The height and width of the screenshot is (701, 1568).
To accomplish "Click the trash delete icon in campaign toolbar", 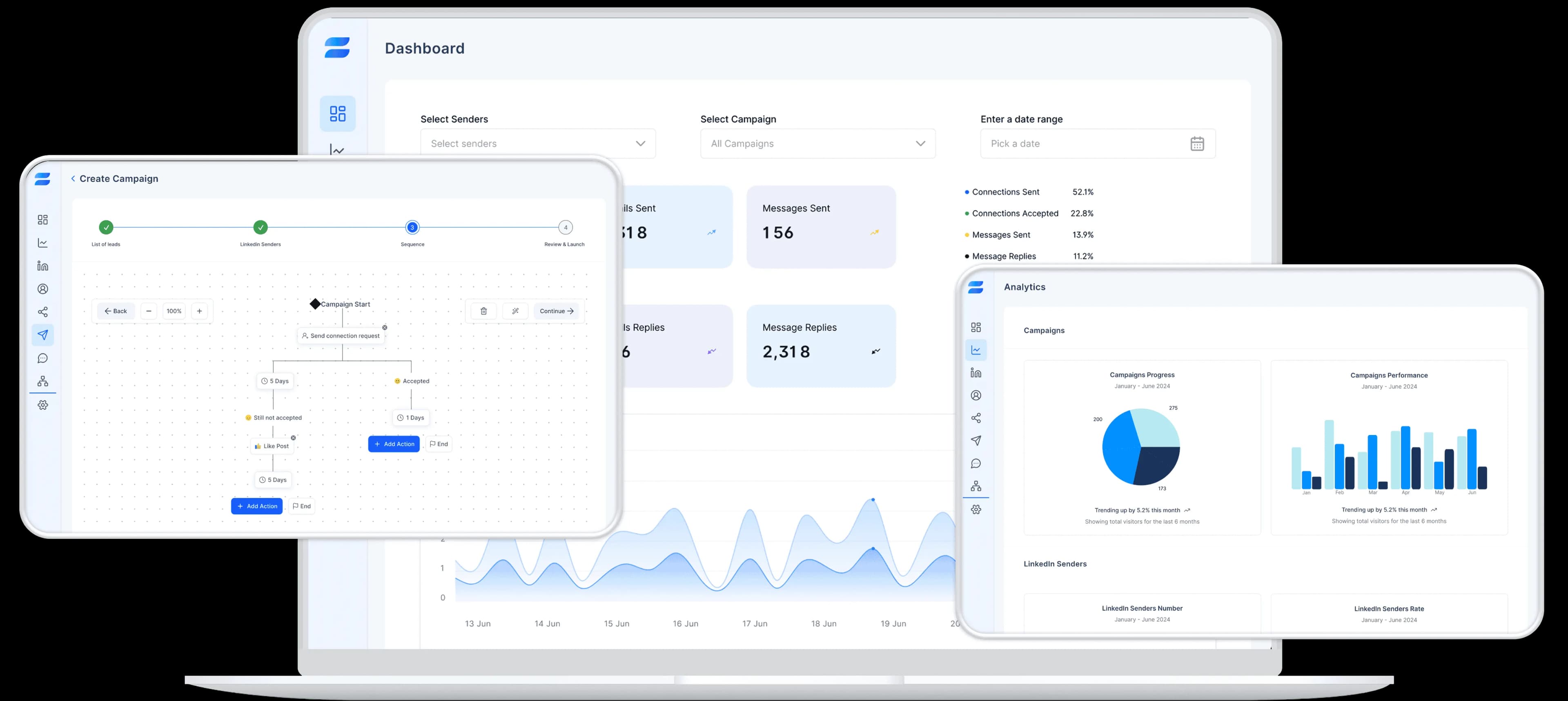I will coord(483,311).
